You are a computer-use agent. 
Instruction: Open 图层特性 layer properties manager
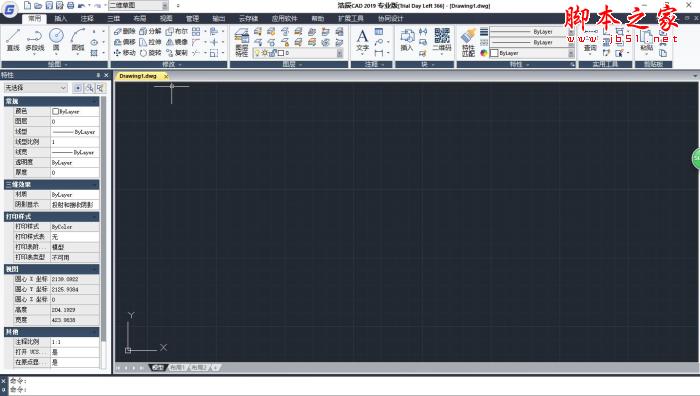tap(242, 43)
